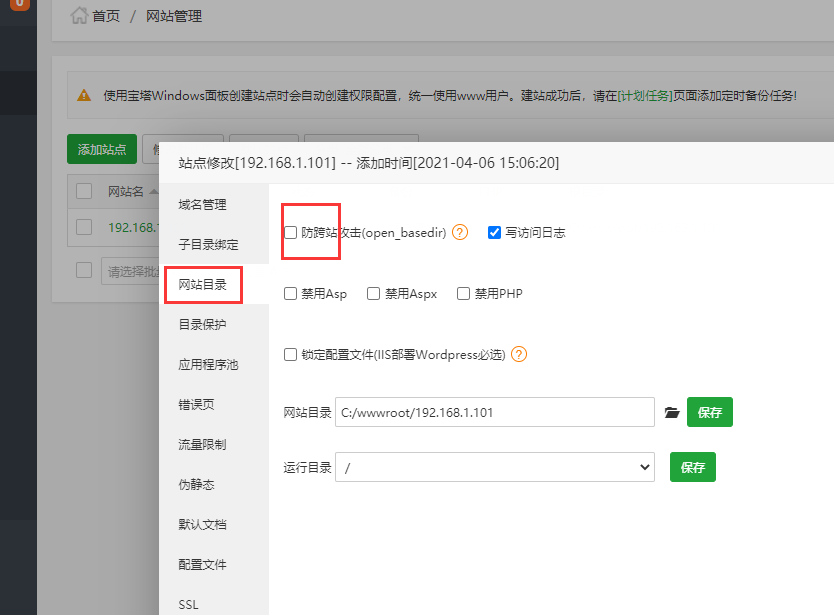This screenshot has width=834, height=615.
Task: Check the 禁用PHP checkbox
Action: pyautogui.click(x=463, y=294)
